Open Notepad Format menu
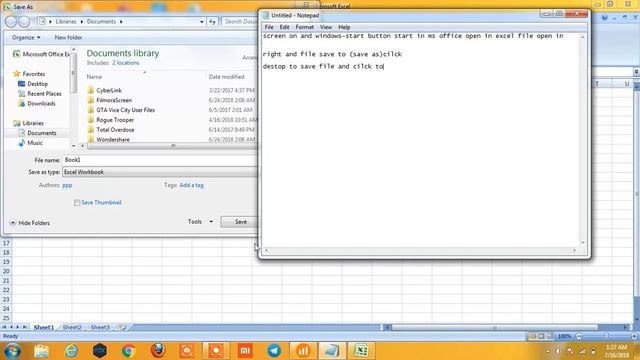 (304, 27)
